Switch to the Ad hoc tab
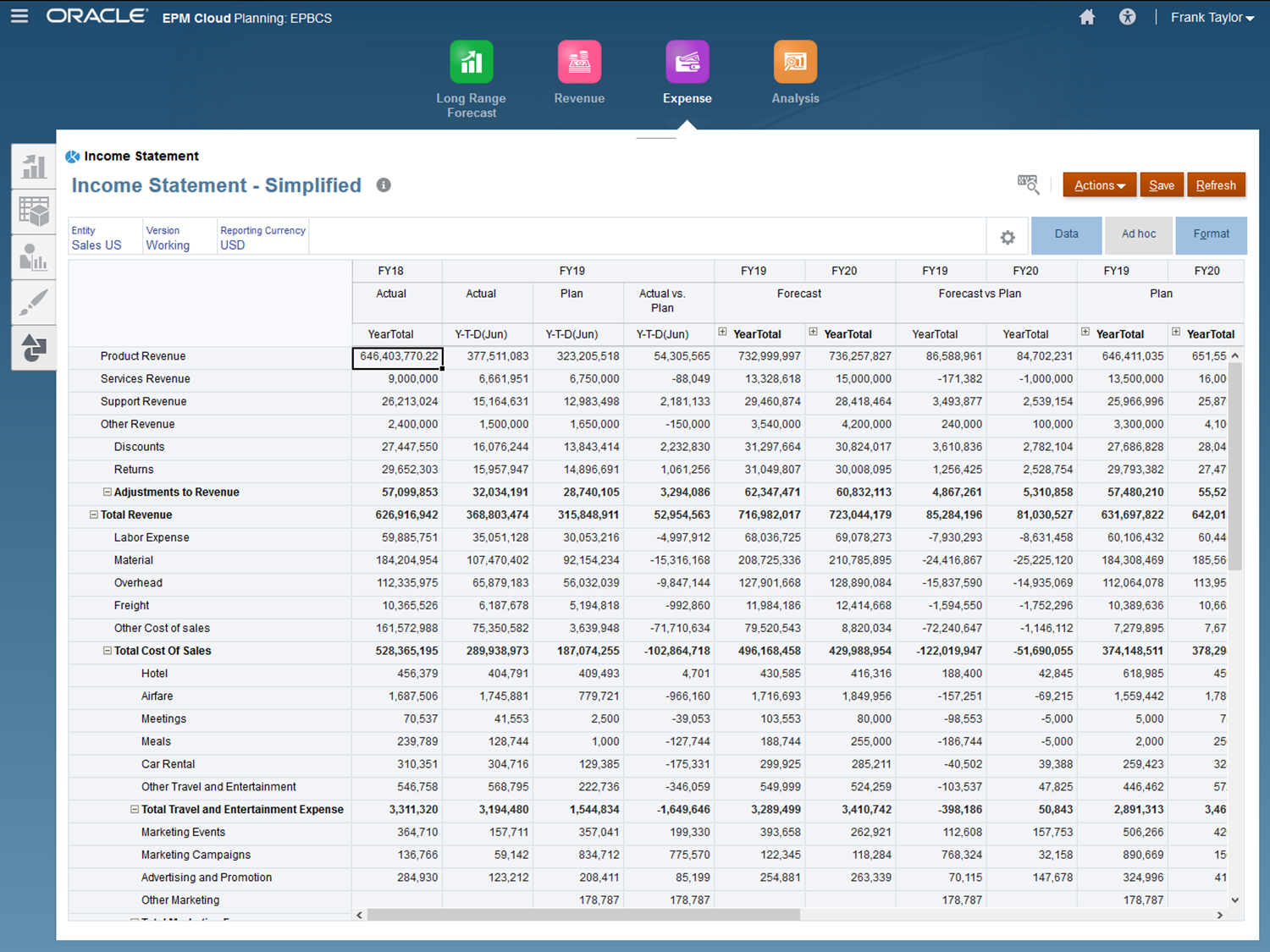This screenshot has height=952, width=1270. (1138, 234)
